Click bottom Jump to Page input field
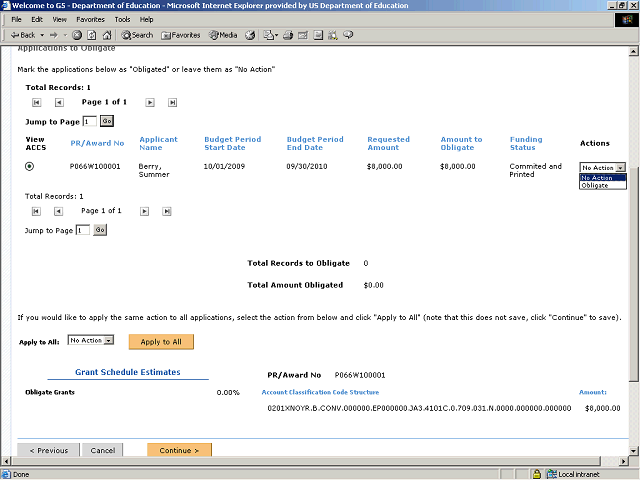Viewport: 640px width, 480px height. [x=83, y=230]
